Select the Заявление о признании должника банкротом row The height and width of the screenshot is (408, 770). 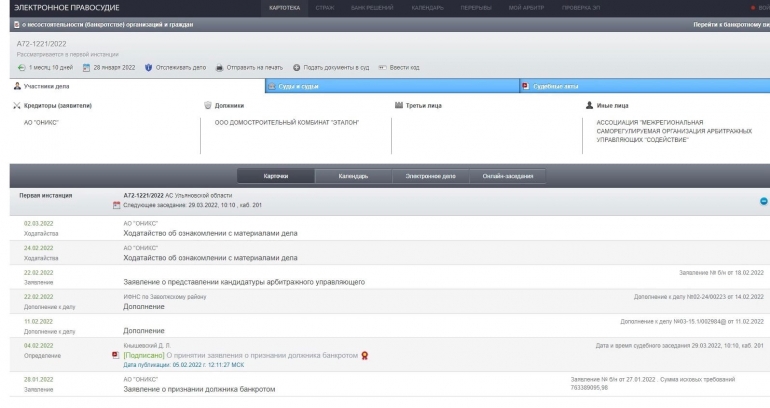198,389
